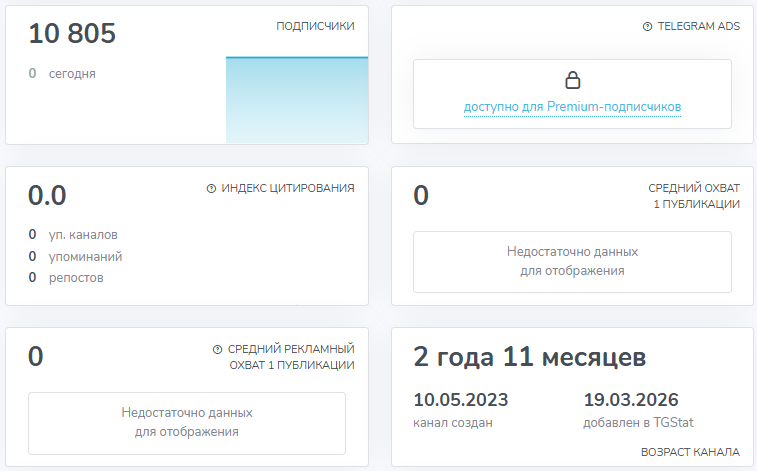Click the help icon next to Telegram Ads

pos(647,27)
